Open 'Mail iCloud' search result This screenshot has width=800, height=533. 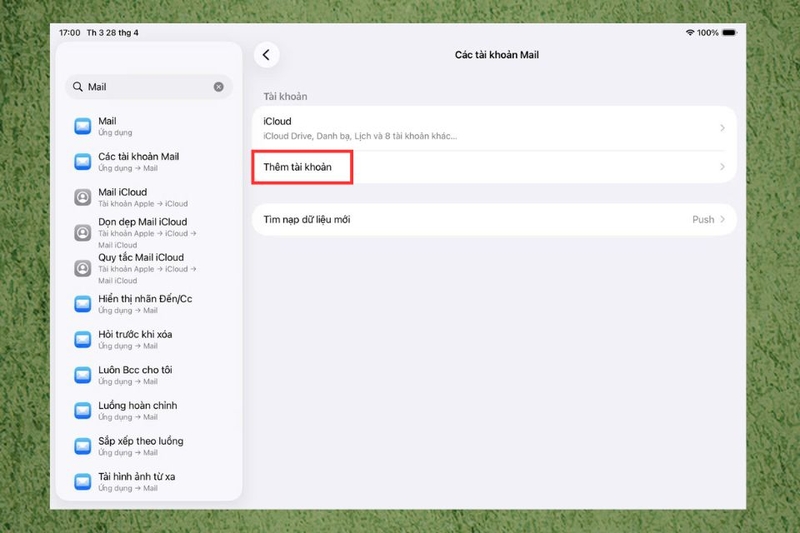pyautogui.click(x=149, y=197)
